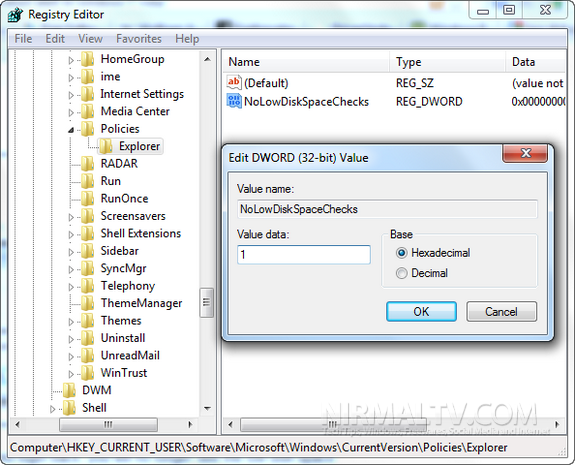Click the Themes folder icon

coord(88,321)
